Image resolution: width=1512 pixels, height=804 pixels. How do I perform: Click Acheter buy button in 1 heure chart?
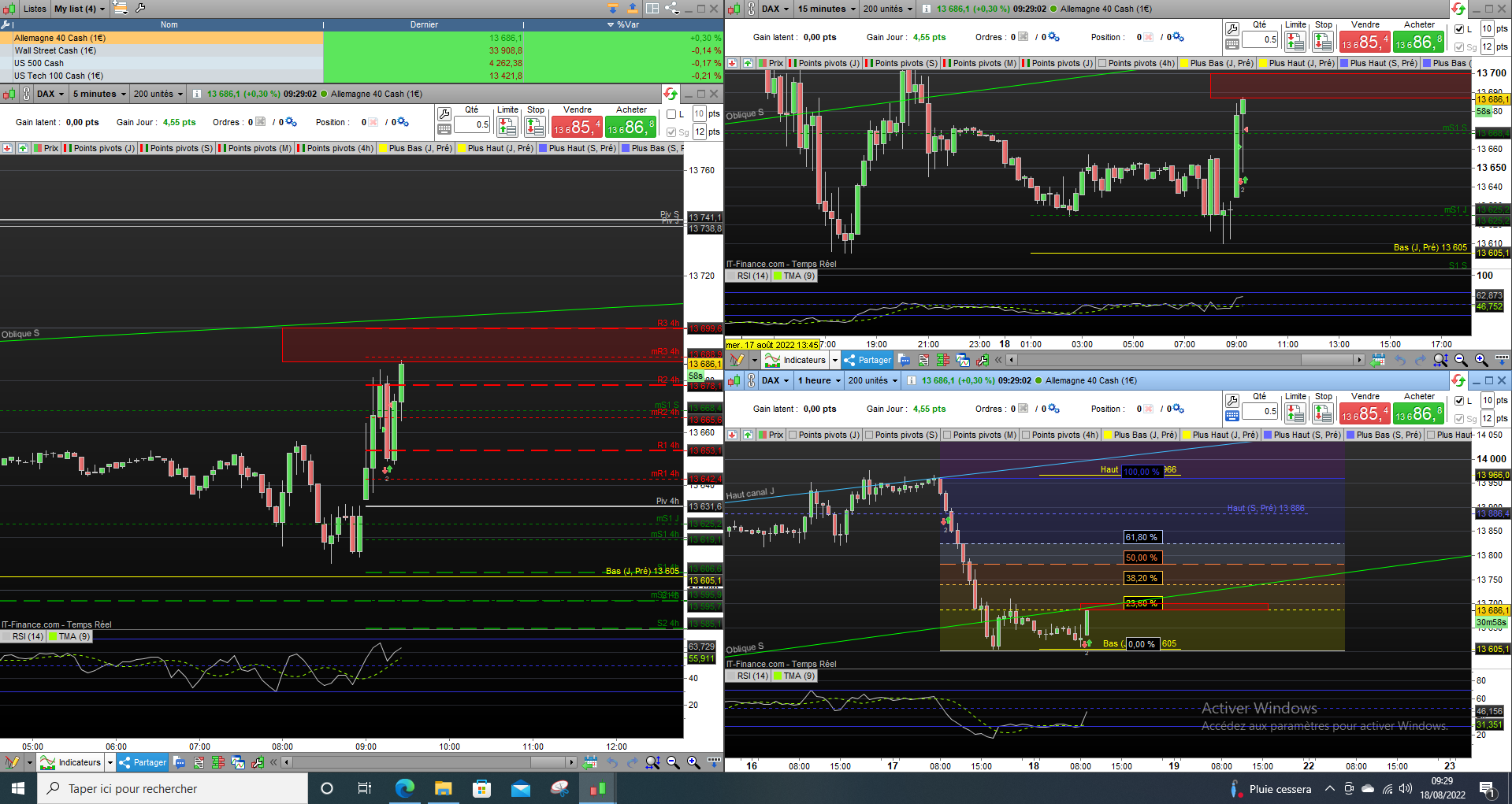tap(1419, 413)
